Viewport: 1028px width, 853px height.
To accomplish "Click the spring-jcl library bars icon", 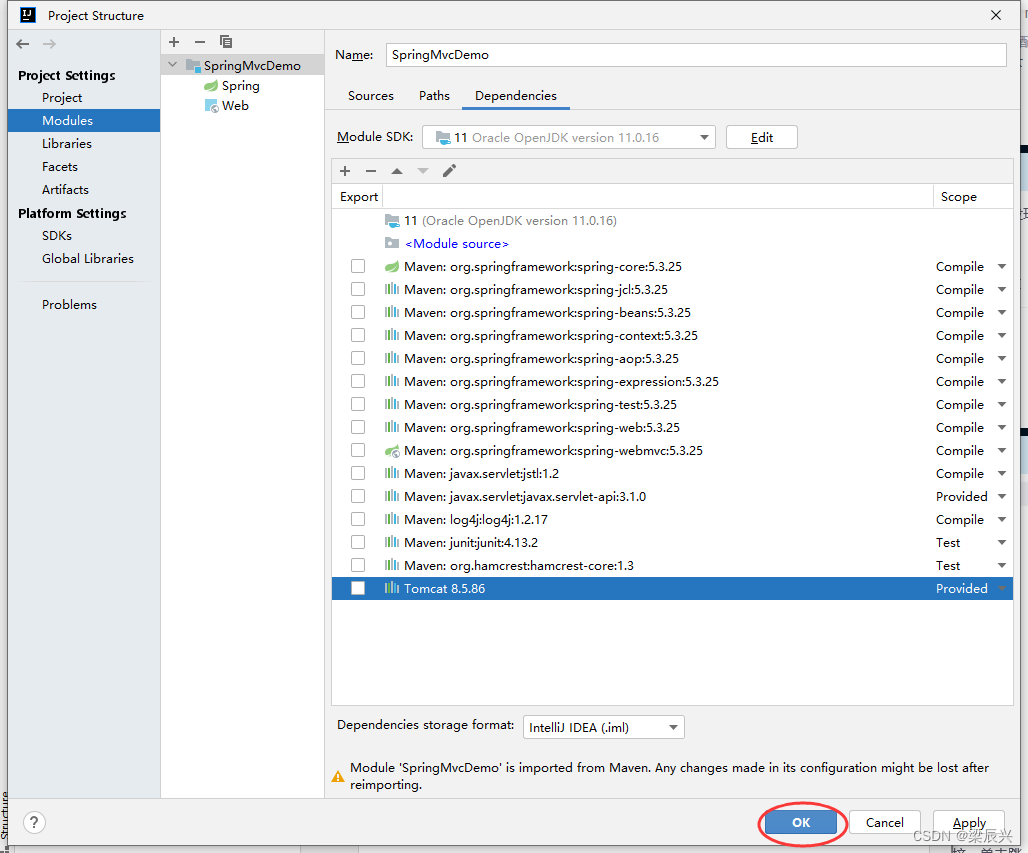I will click(391, 289).
